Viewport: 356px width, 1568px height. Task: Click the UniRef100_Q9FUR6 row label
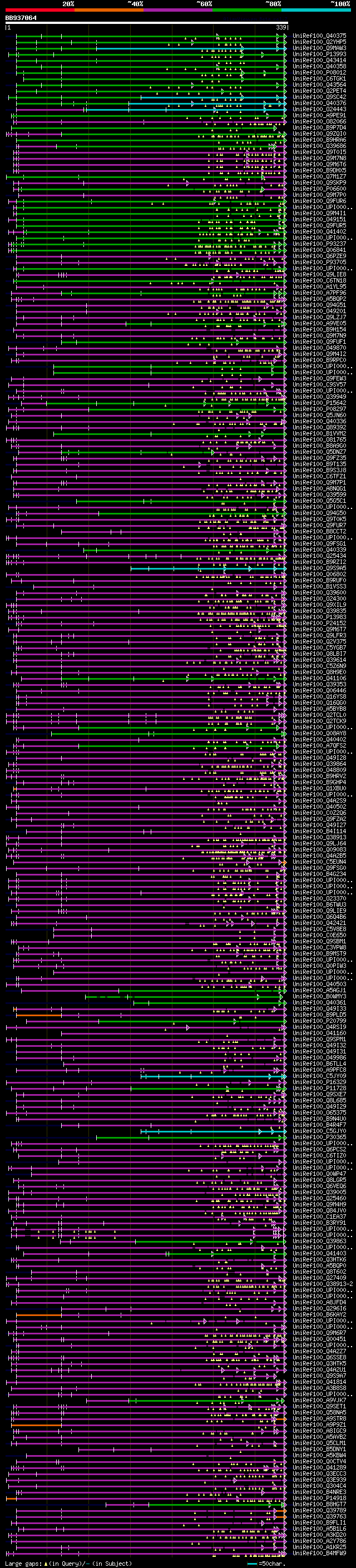click(319, 201)
